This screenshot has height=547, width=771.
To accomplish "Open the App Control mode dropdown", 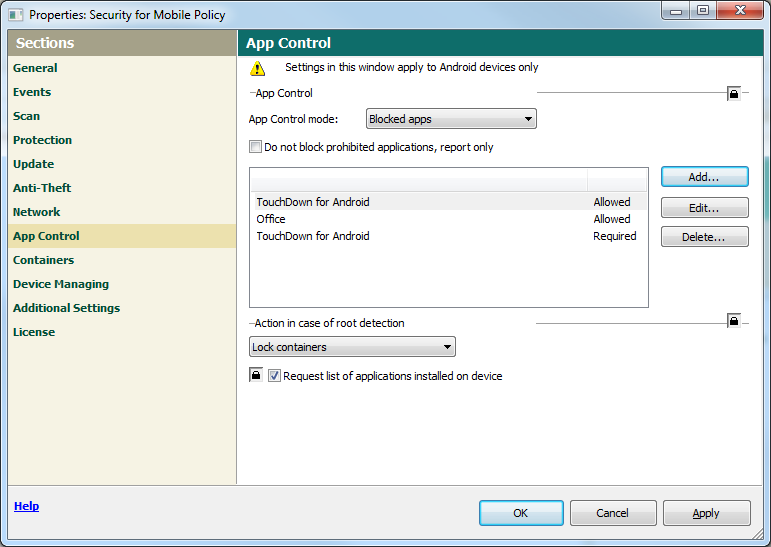I will click(451, 119).
